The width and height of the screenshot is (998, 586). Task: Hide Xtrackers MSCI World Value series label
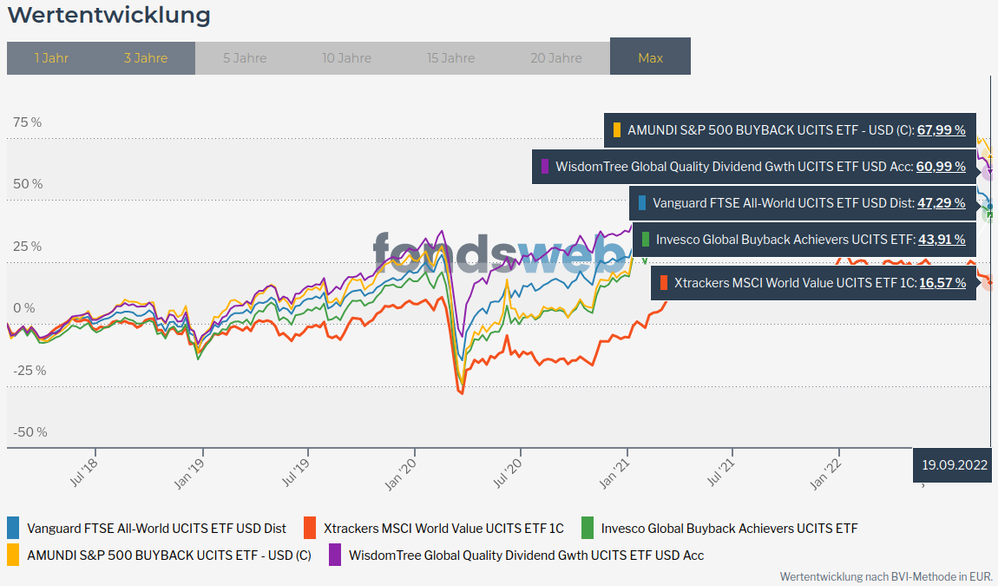click(x=444, y=528)
